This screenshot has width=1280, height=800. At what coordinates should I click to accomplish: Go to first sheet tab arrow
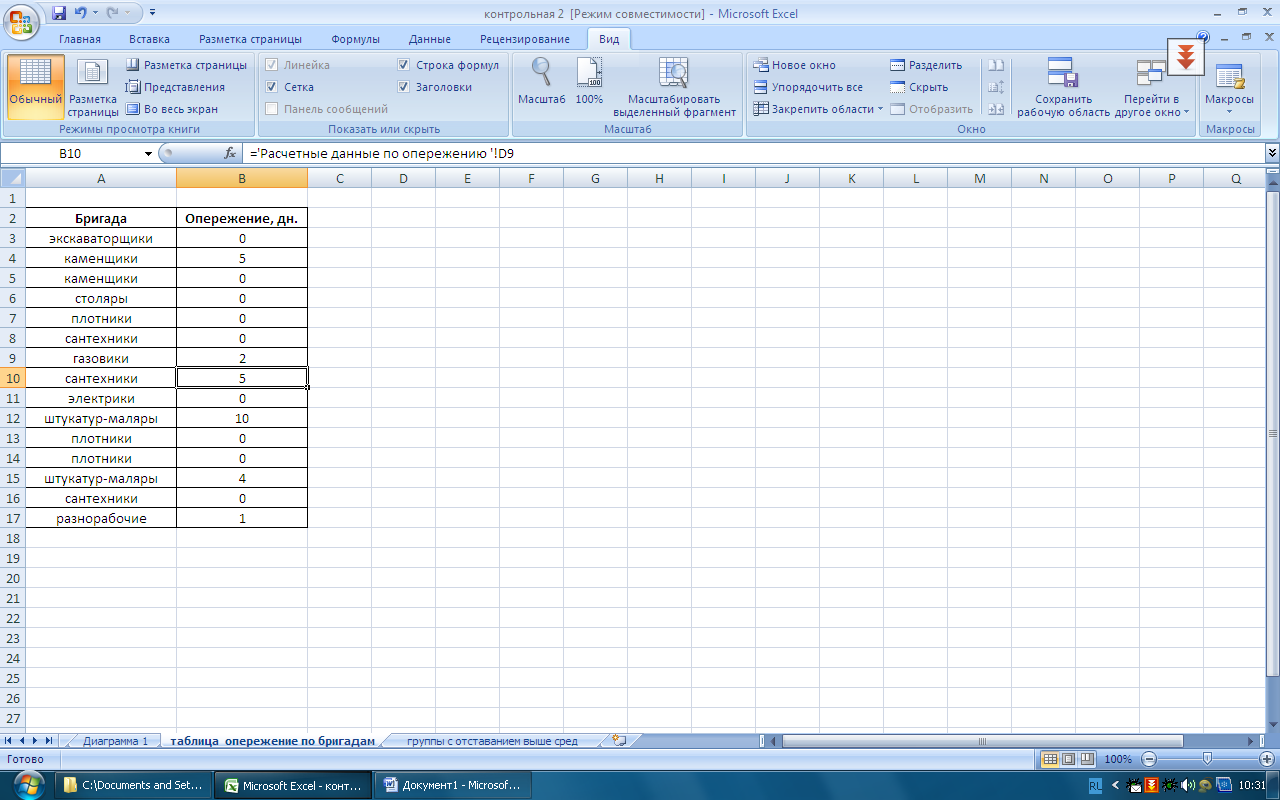click(9, 741)
